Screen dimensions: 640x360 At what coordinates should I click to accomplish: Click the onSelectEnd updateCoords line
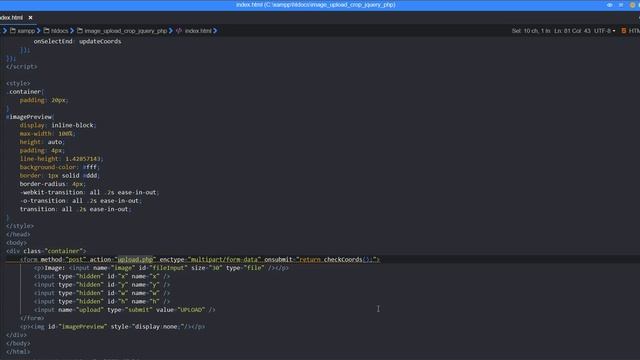77,41
